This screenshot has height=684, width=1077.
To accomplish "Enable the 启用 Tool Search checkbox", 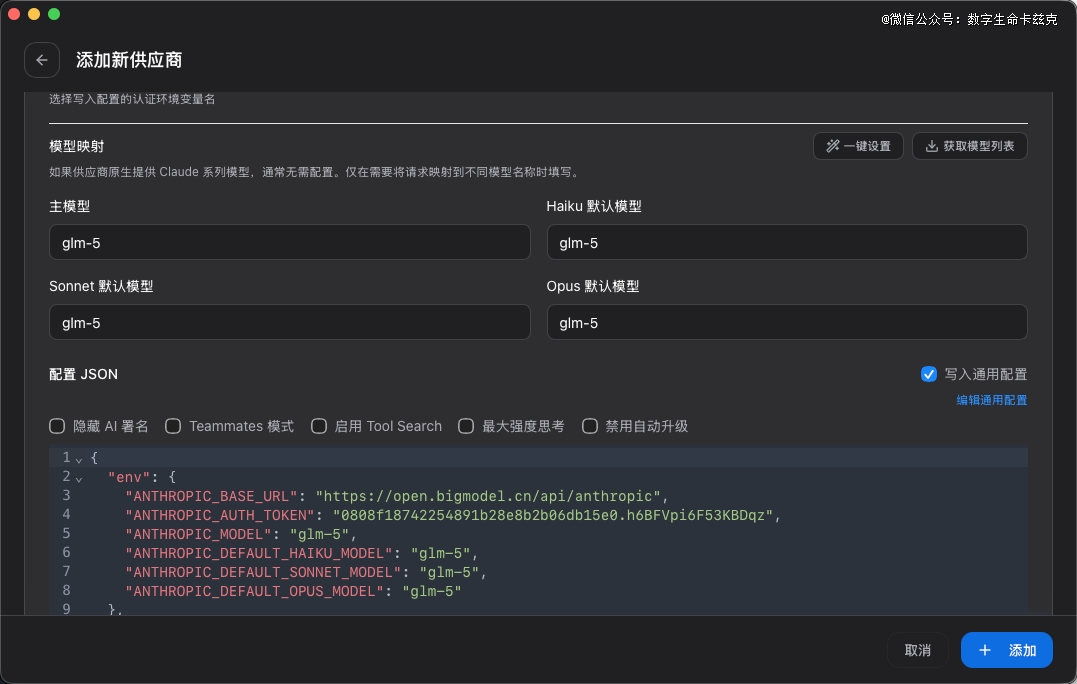I will (319, 426).
